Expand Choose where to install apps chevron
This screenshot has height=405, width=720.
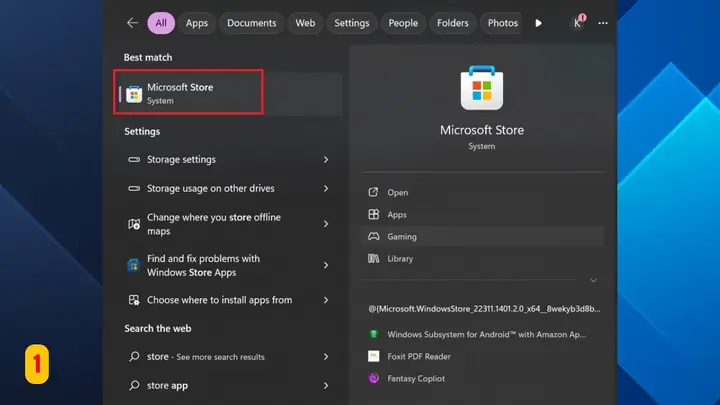tap(326, 300)
